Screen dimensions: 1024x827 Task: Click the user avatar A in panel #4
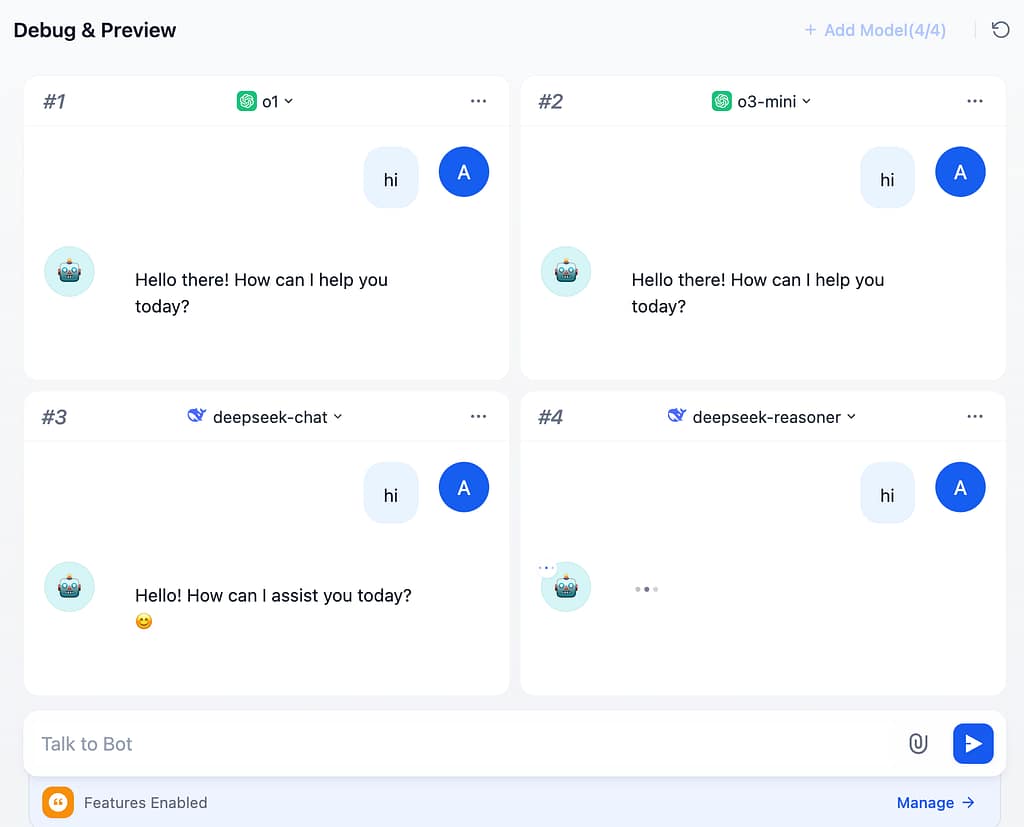[x=960, y=487]
